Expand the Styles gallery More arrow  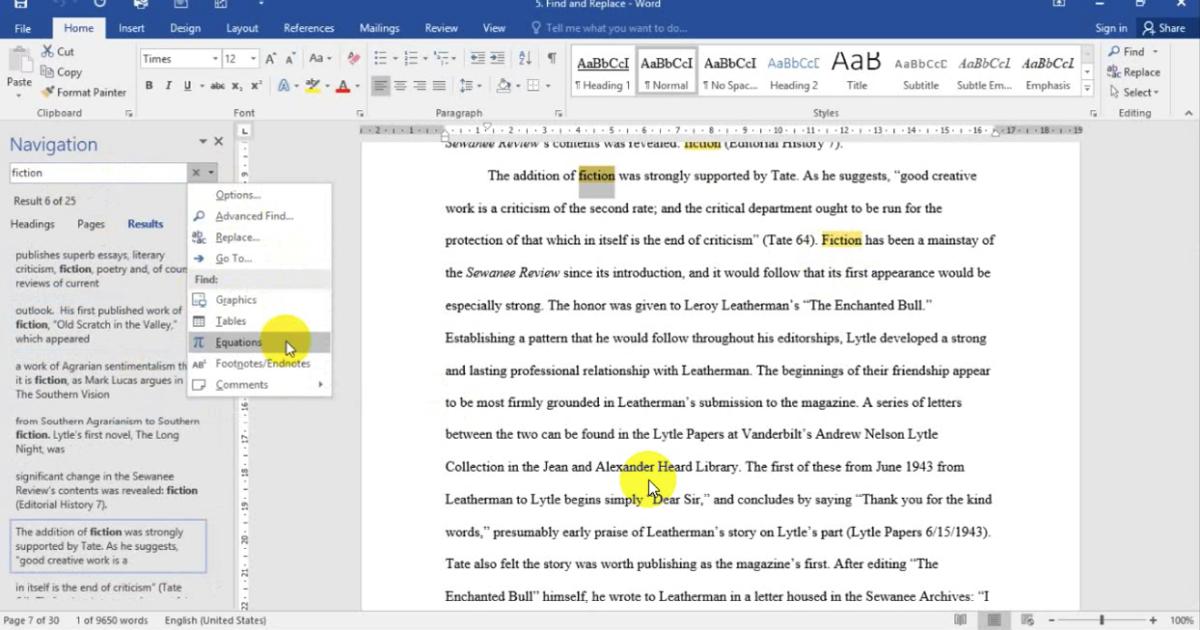coord(1088,88)
